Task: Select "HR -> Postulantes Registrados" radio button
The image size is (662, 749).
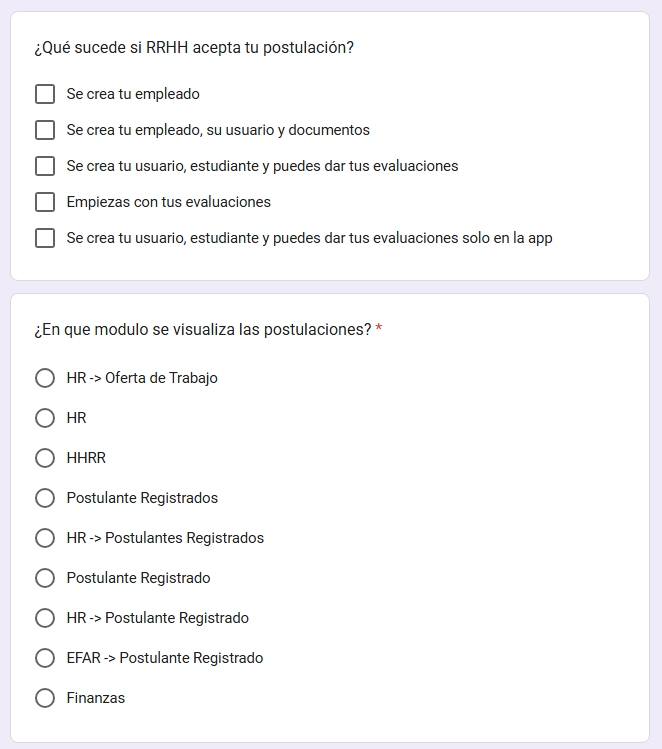Action: click(x=45, y=538)
